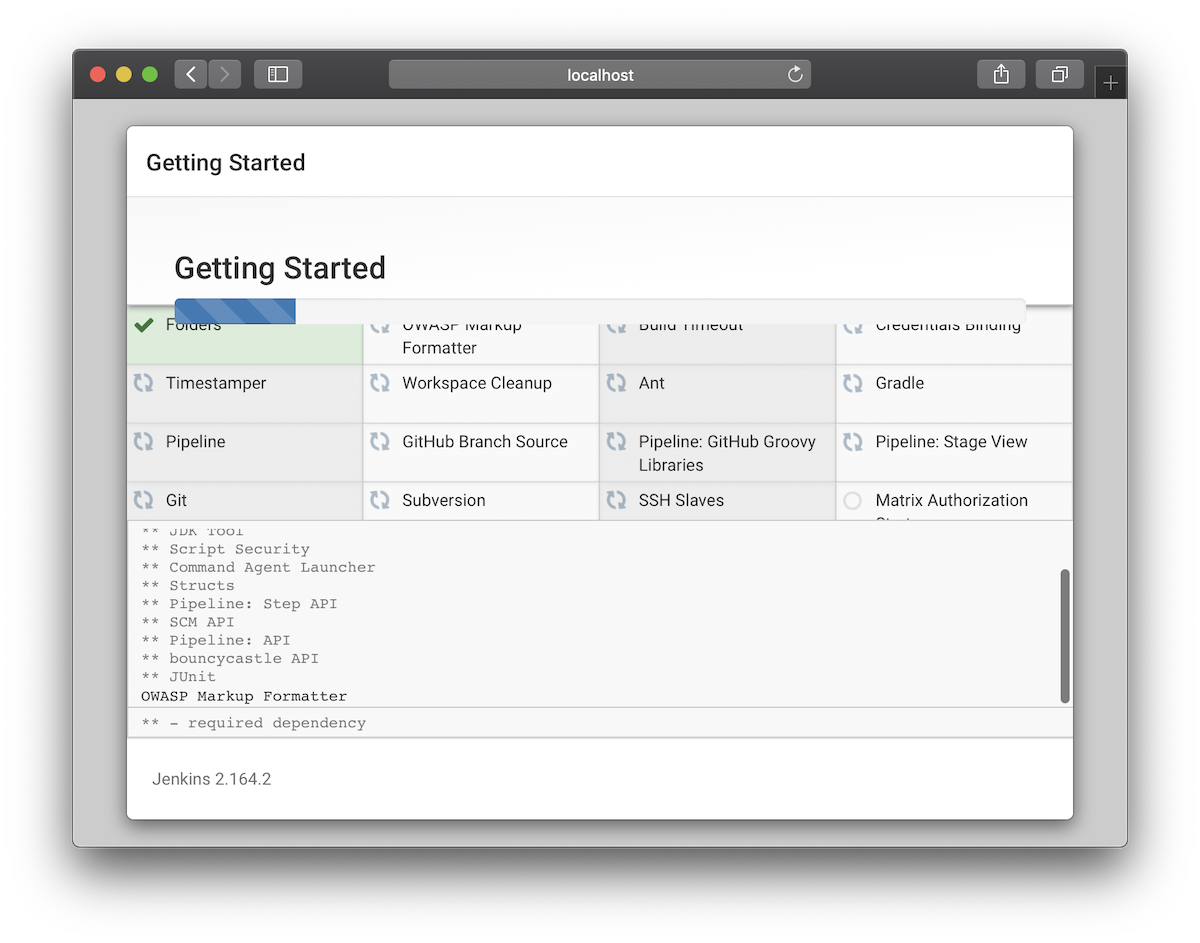1200x943 pixels.
Task: Click the spinner beside Pipeline: Stage View
Action: coord(852,442)
